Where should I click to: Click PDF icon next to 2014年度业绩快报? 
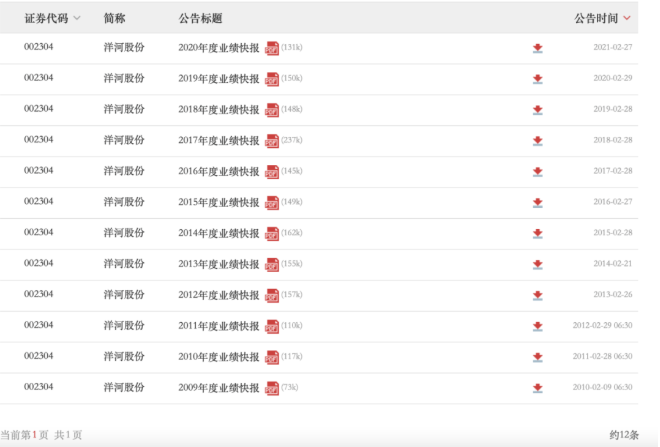click(271, 234)
